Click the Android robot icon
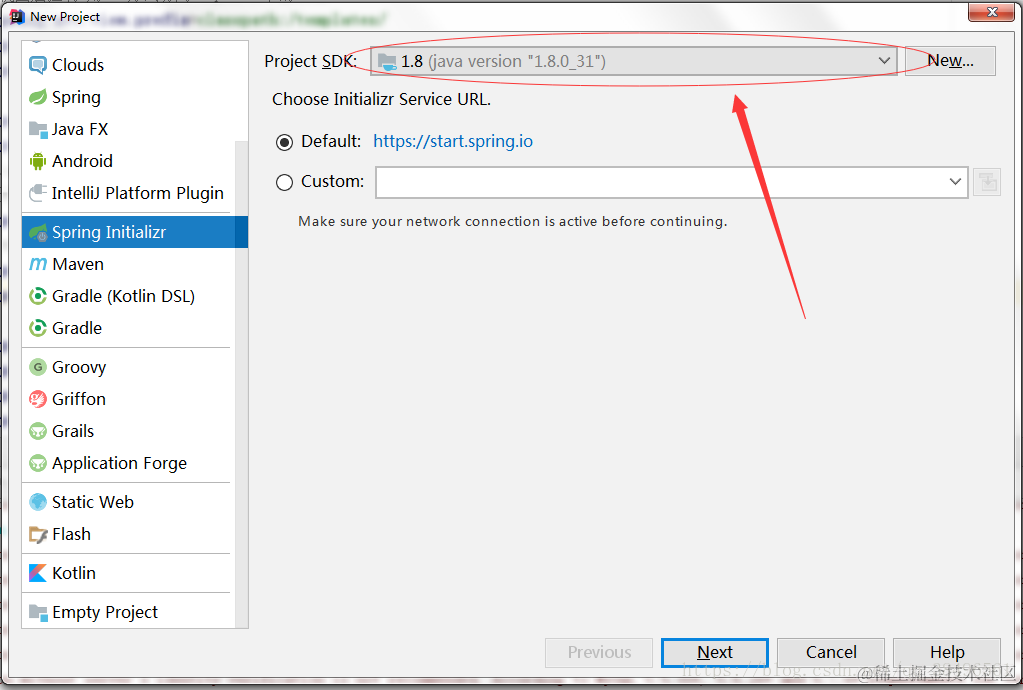This screenshot has height=690, width=1023. [x=38, y=161]
